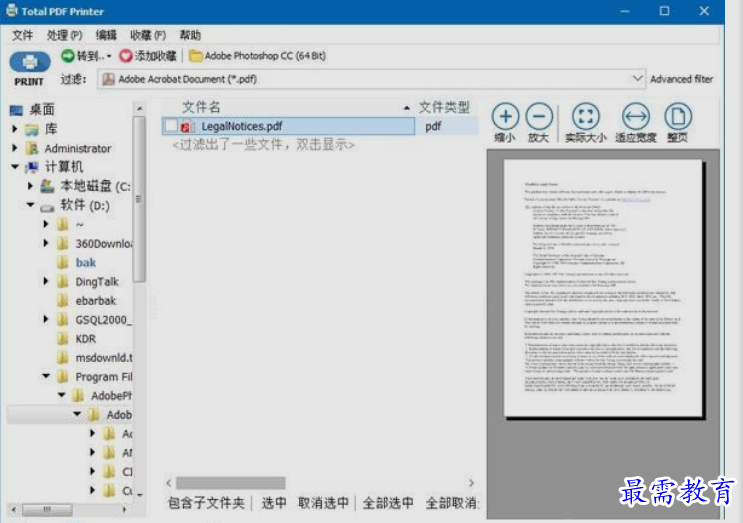Sort by the File name (文件名) column header
Screen dimensions: 743x523
(x=201, y=108)
